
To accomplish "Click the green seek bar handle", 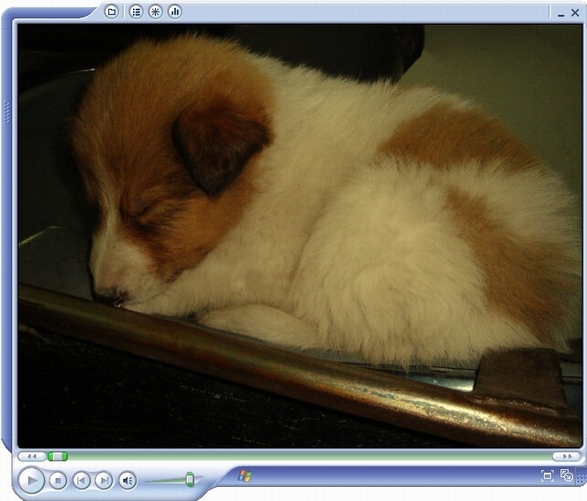I will (x=57, y=456).
